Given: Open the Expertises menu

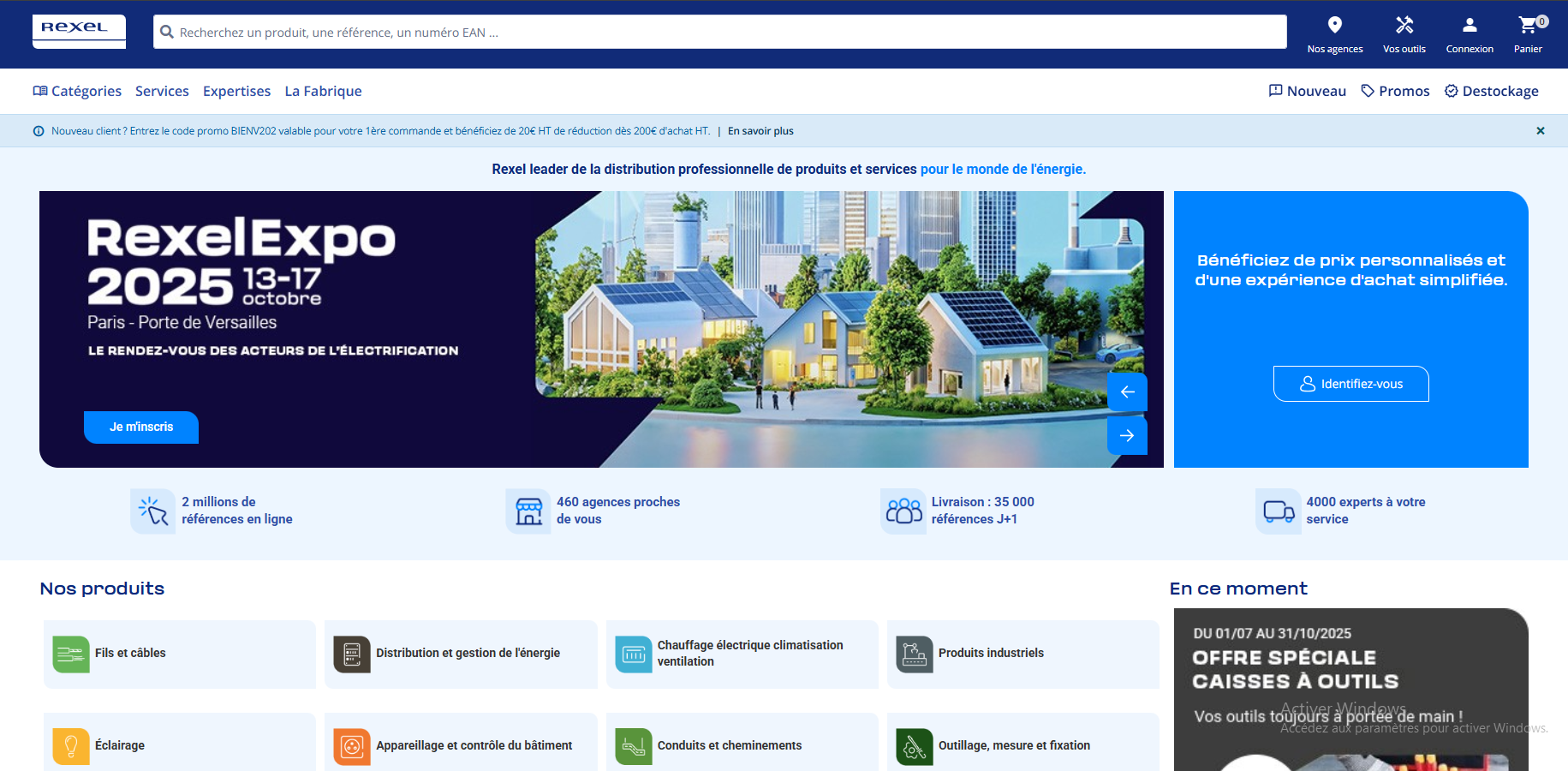Looking at the screenshot, I should pyautogui.click(x=236, y=91).
